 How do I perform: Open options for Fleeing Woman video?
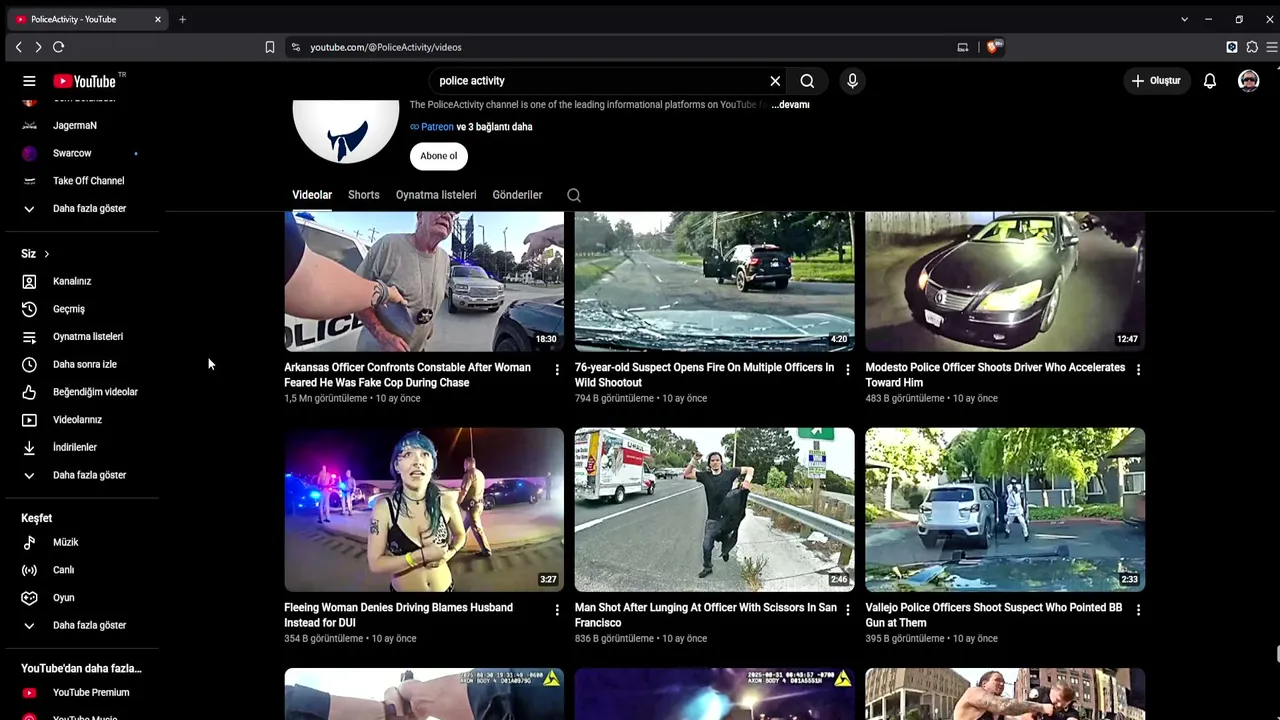point(557,610)
